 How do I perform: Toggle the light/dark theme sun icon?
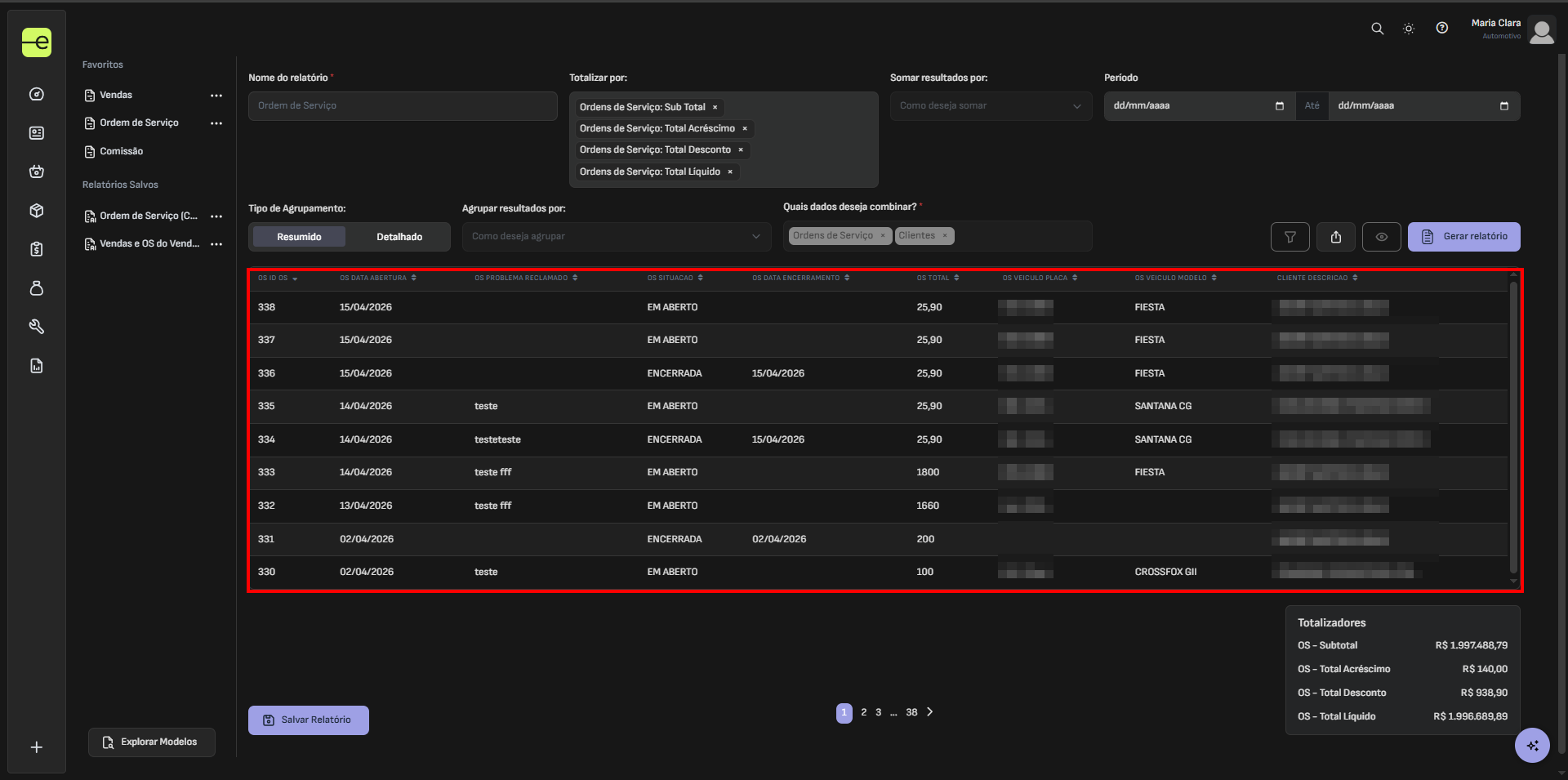tap(1409, 29)
